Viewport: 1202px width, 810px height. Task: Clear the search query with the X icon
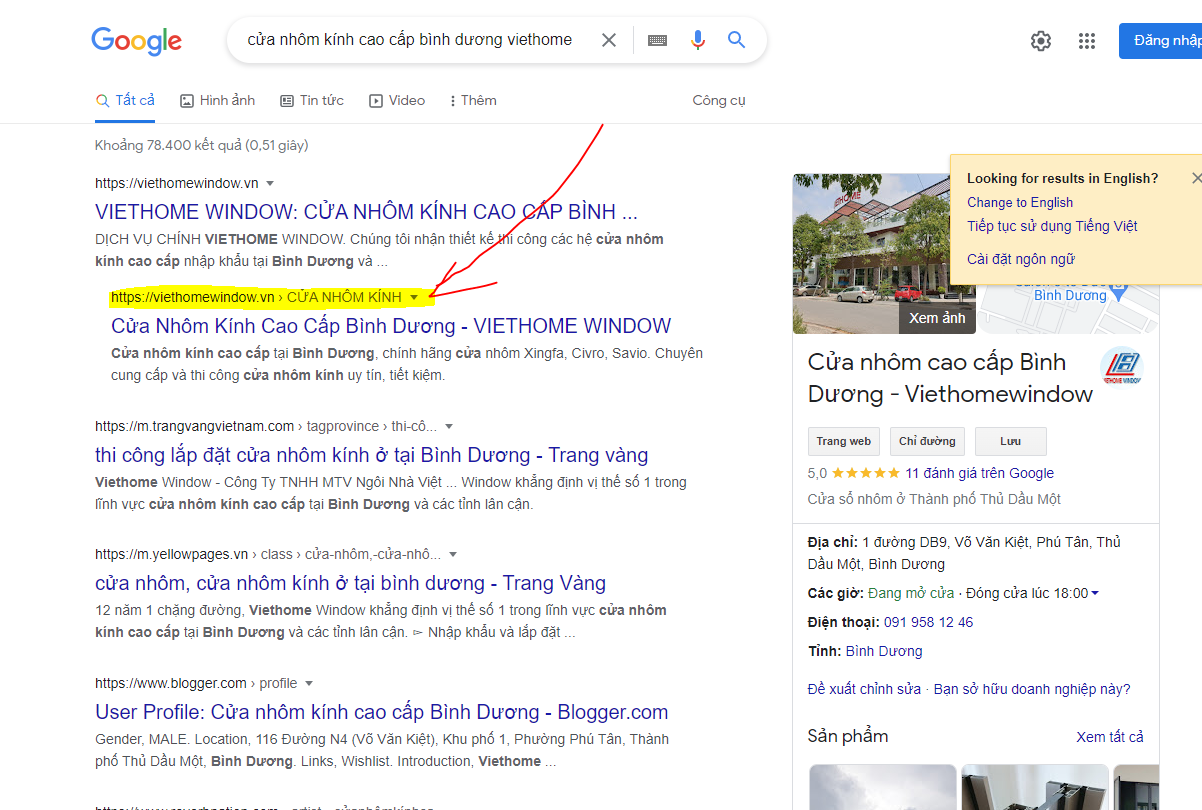coord(608,40)
